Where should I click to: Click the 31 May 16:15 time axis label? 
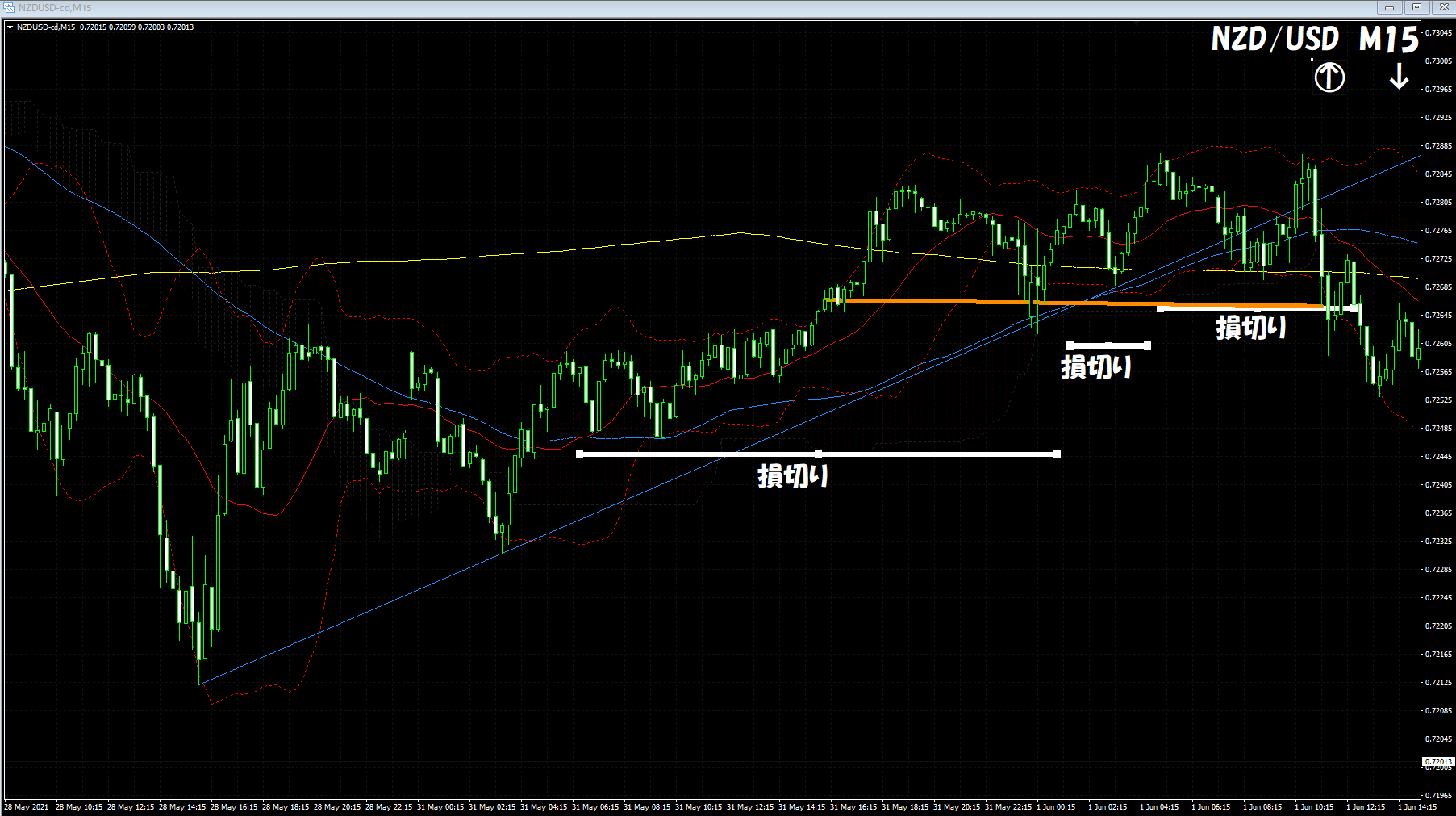[853, 807]
